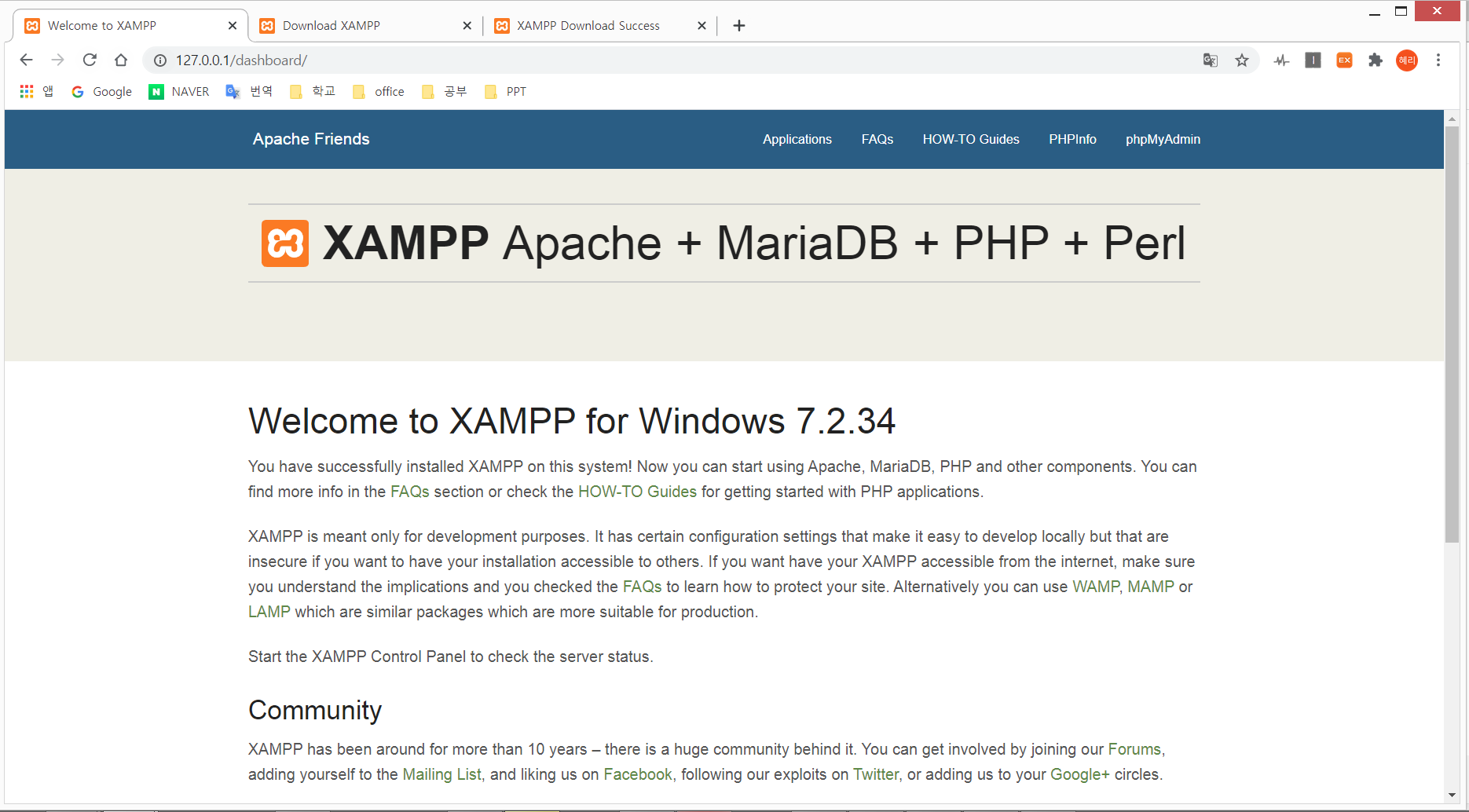The height and width of the screenshot is (812, 1469).
Task: Click the browser forward arrow
Action: click(57, 60)
